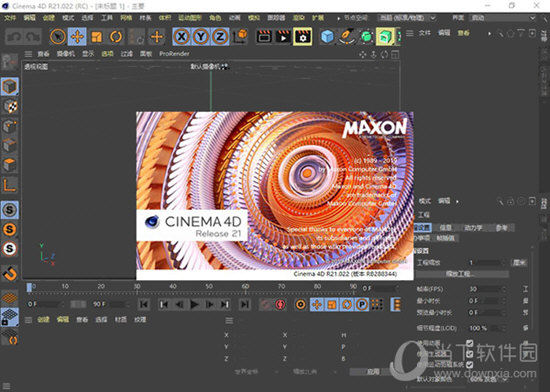Click the orange workplane grid icon
The width and height of the screenshot is (550, 392).
point(9,298)
